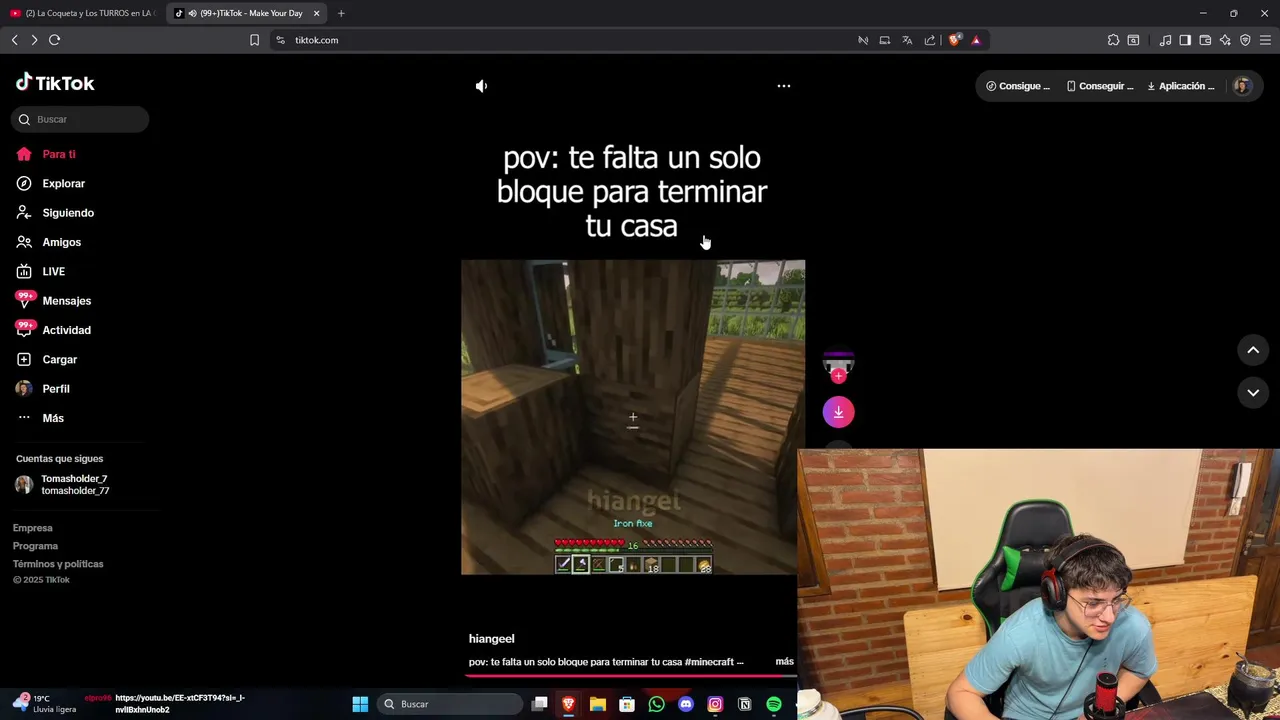Open the Leo AI sparkle icon

1225,40
